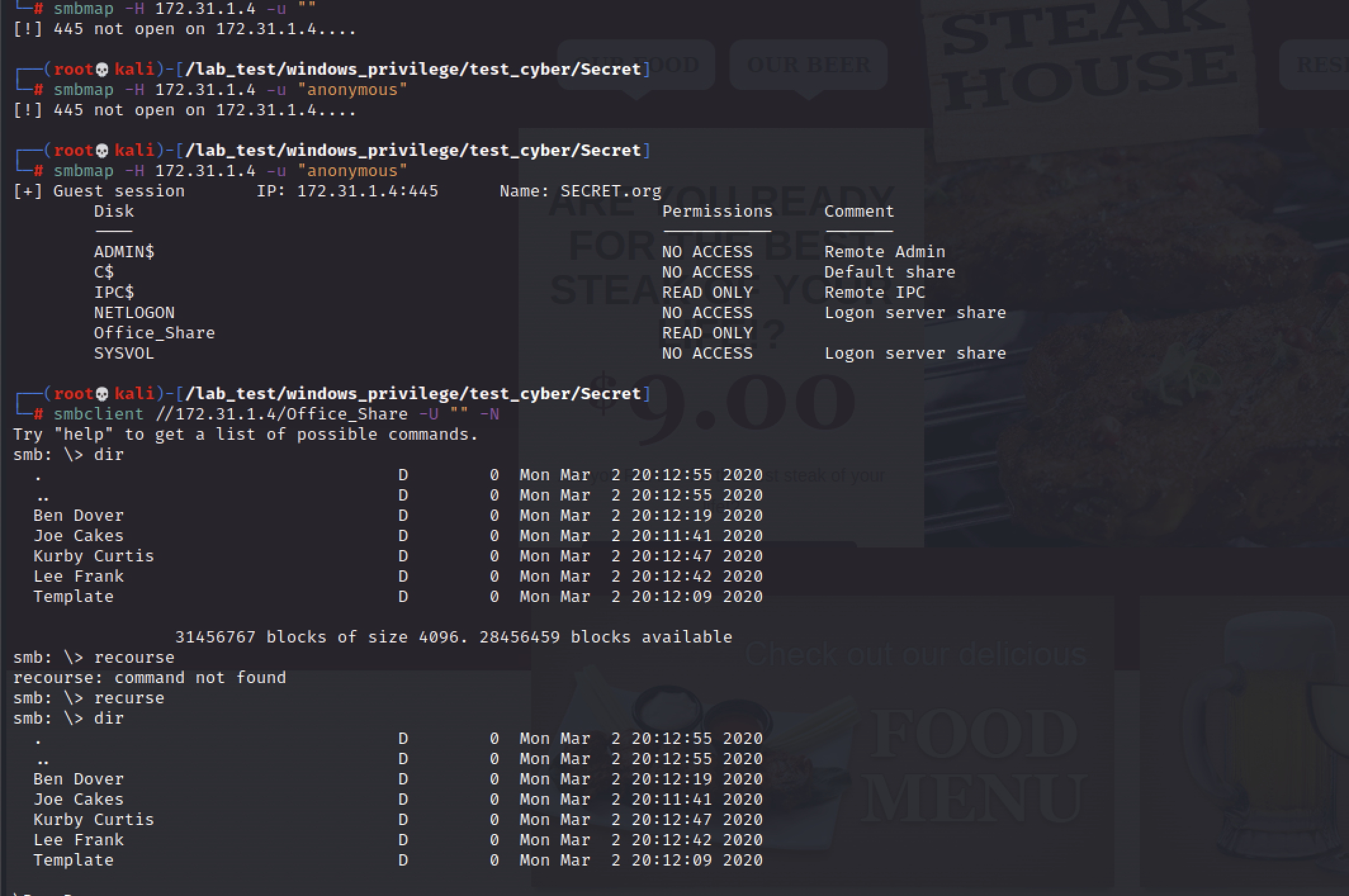The width and height of the screenshot is (1349, 896).
Task: Select Lee Frank in the second dir listing
Action: (78, 840)
